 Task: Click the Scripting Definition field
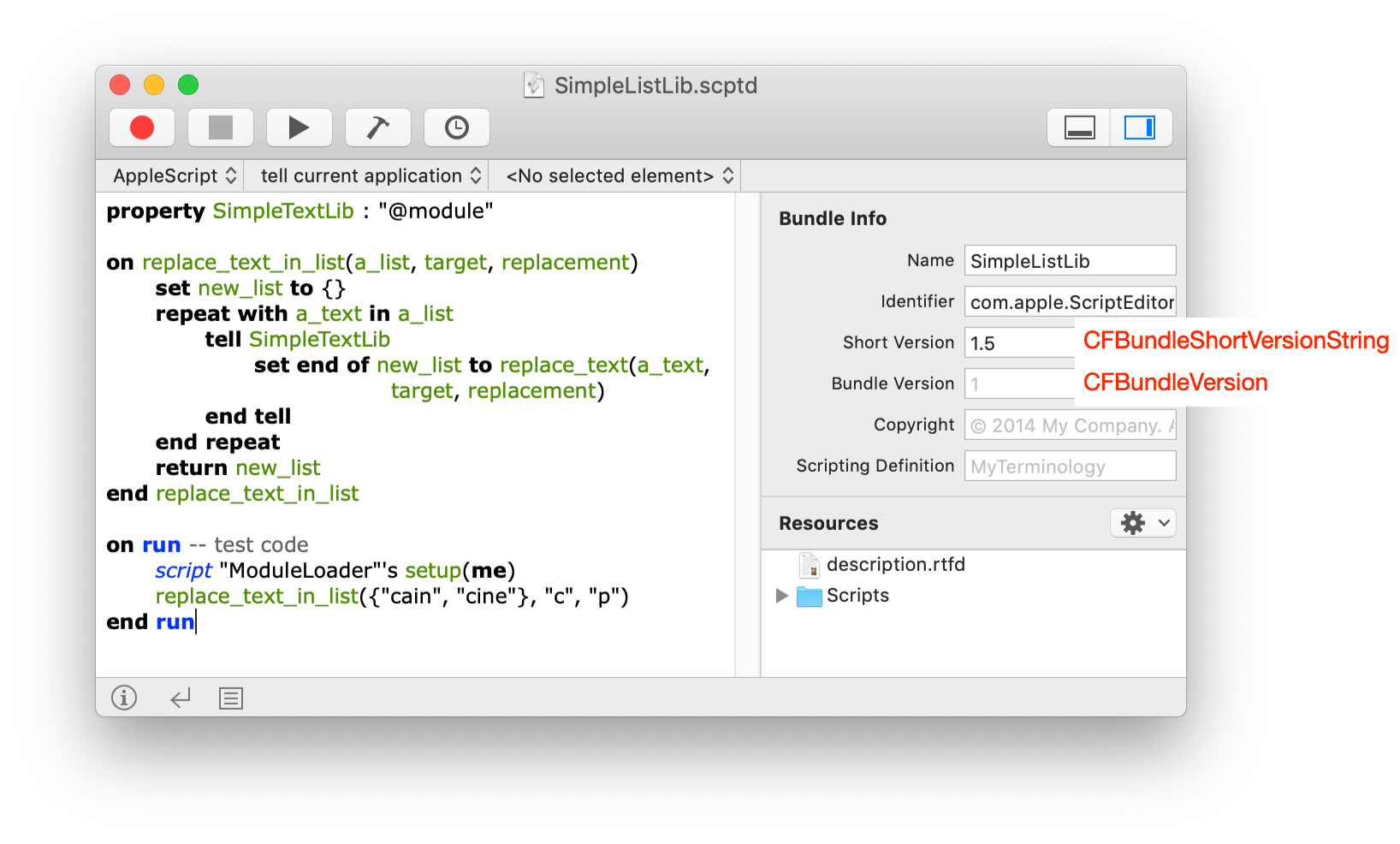[1069, 467]
